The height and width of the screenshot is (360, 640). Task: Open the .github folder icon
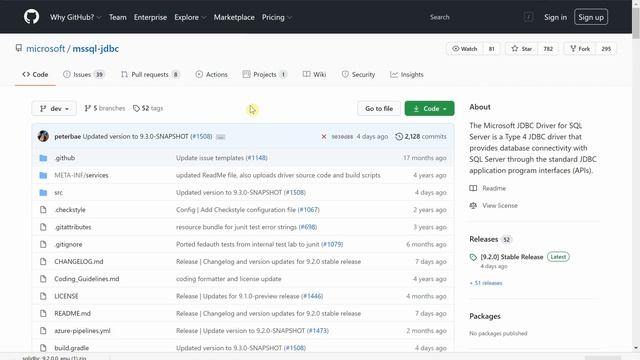click(43, 158)
